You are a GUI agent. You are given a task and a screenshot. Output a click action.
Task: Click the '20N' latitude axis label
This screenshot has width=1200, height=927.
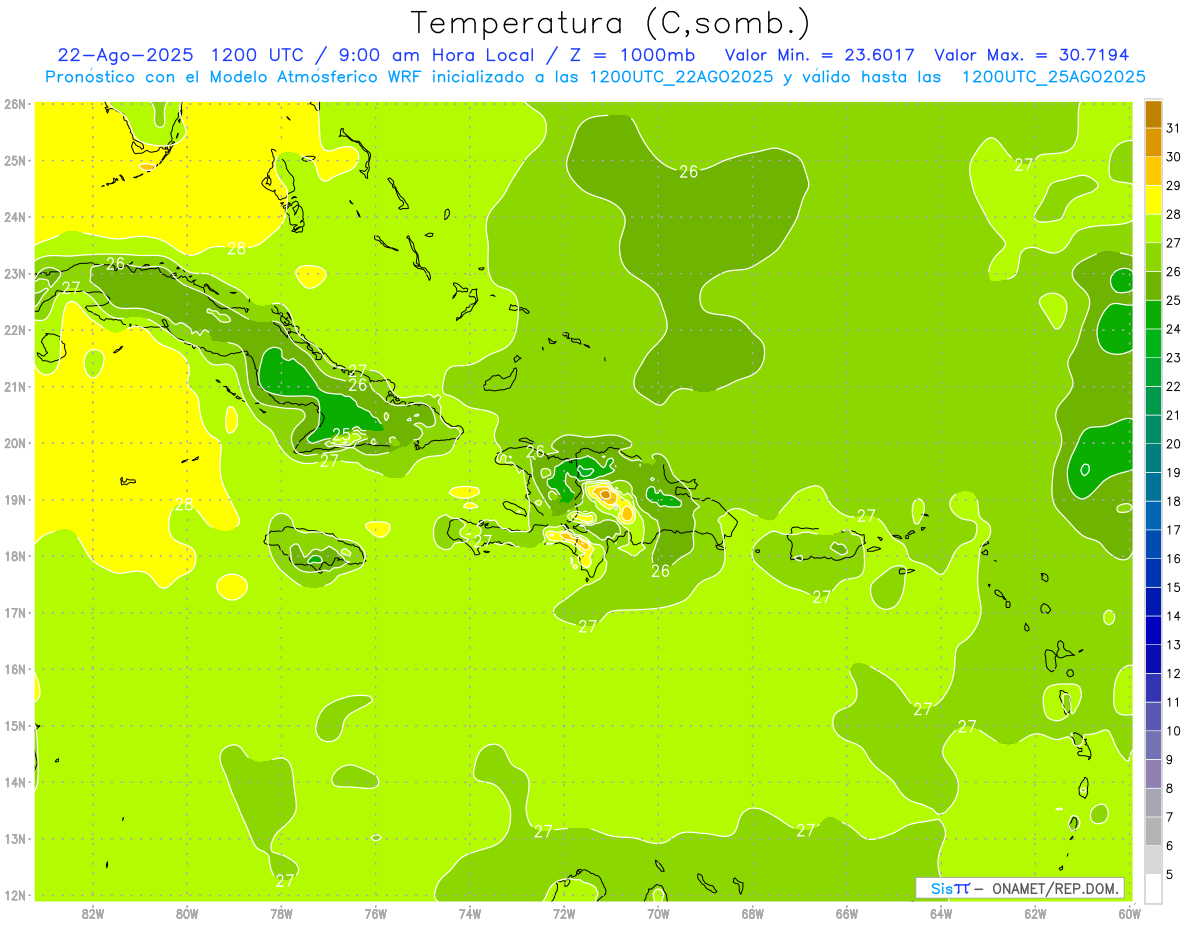click(x=15, y=443)
